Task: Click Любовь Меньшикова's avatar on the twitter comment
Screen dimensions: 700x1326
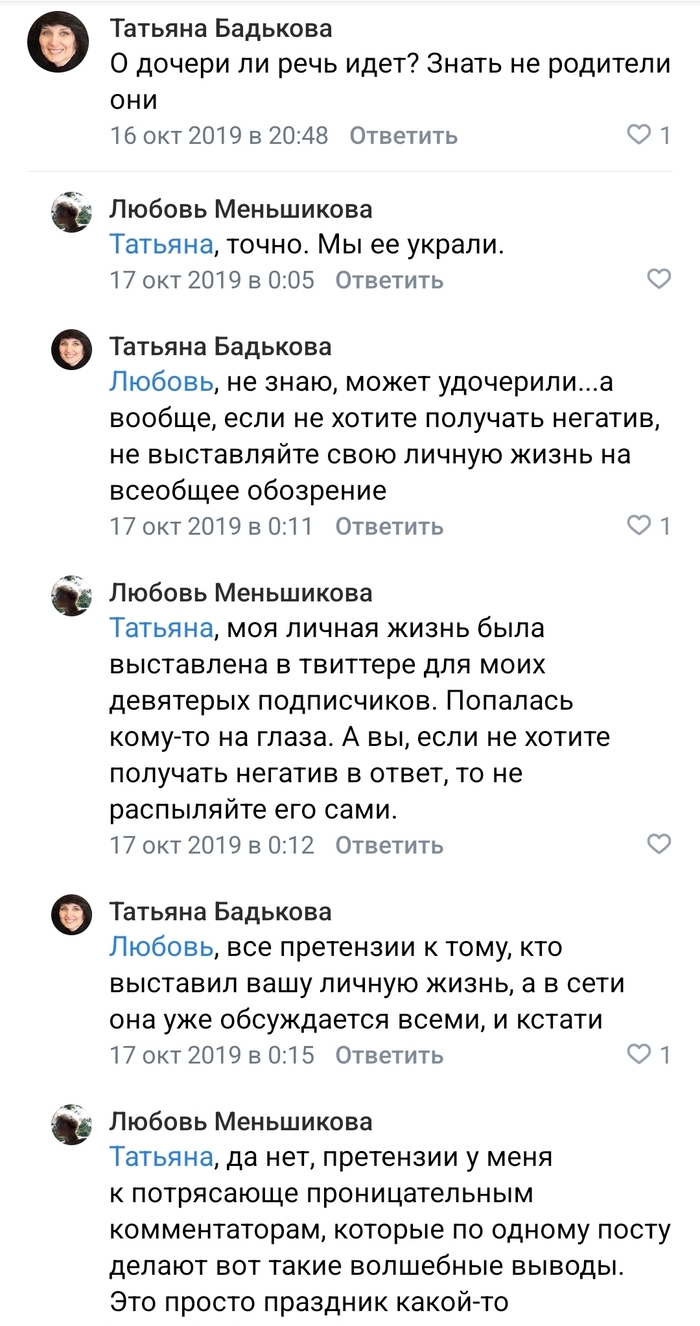Action: 71,593
